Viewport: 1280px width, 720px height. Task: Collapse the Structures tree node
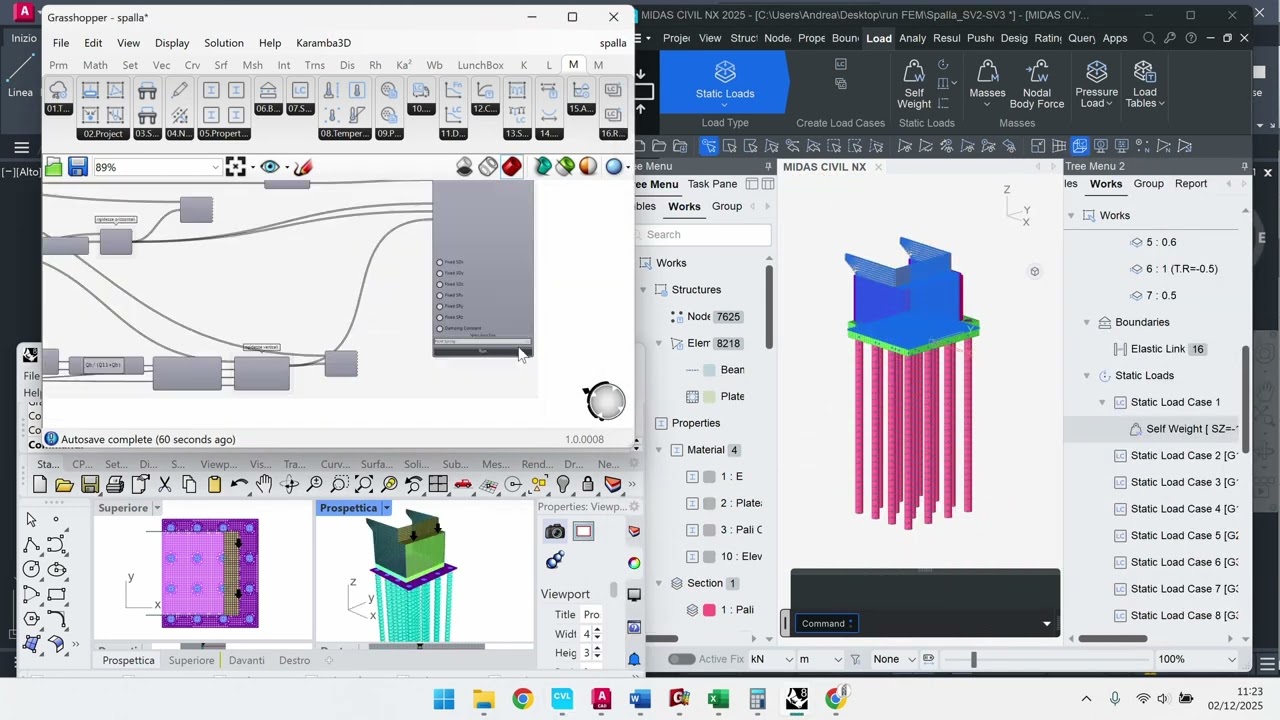[643, 290]
